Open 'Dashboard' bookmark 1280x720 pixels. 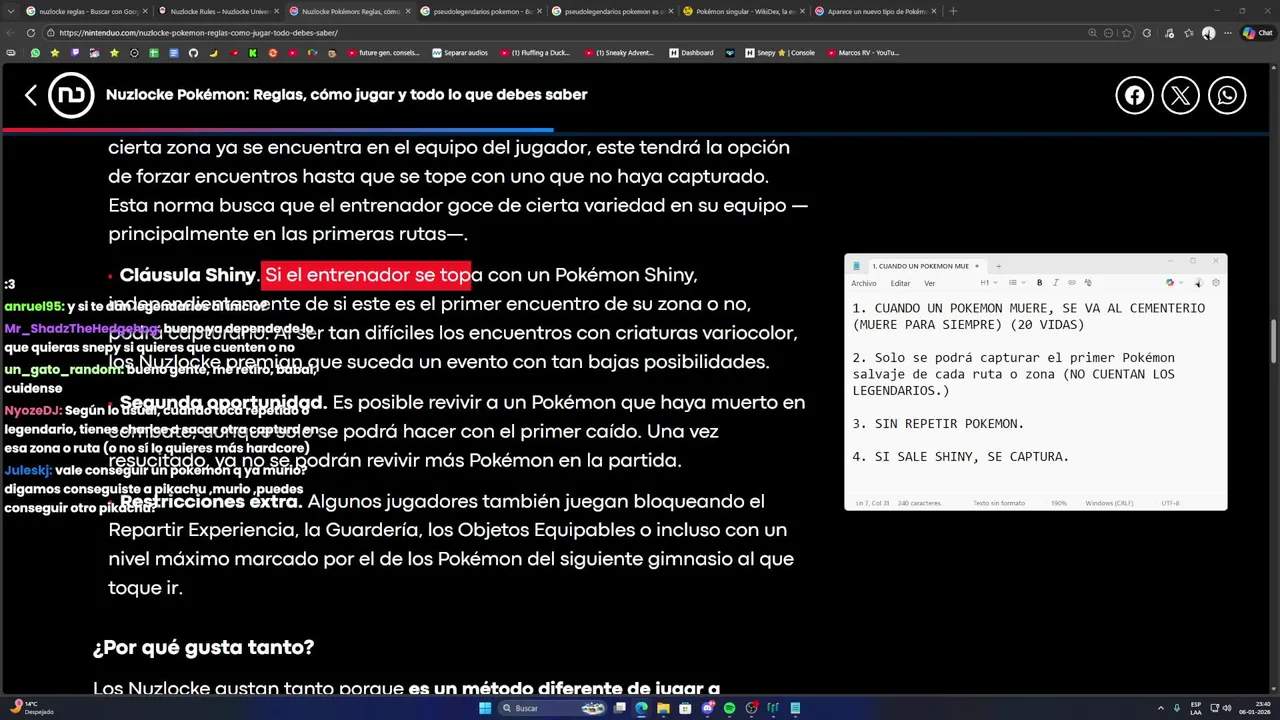click(x=691, y=53)
